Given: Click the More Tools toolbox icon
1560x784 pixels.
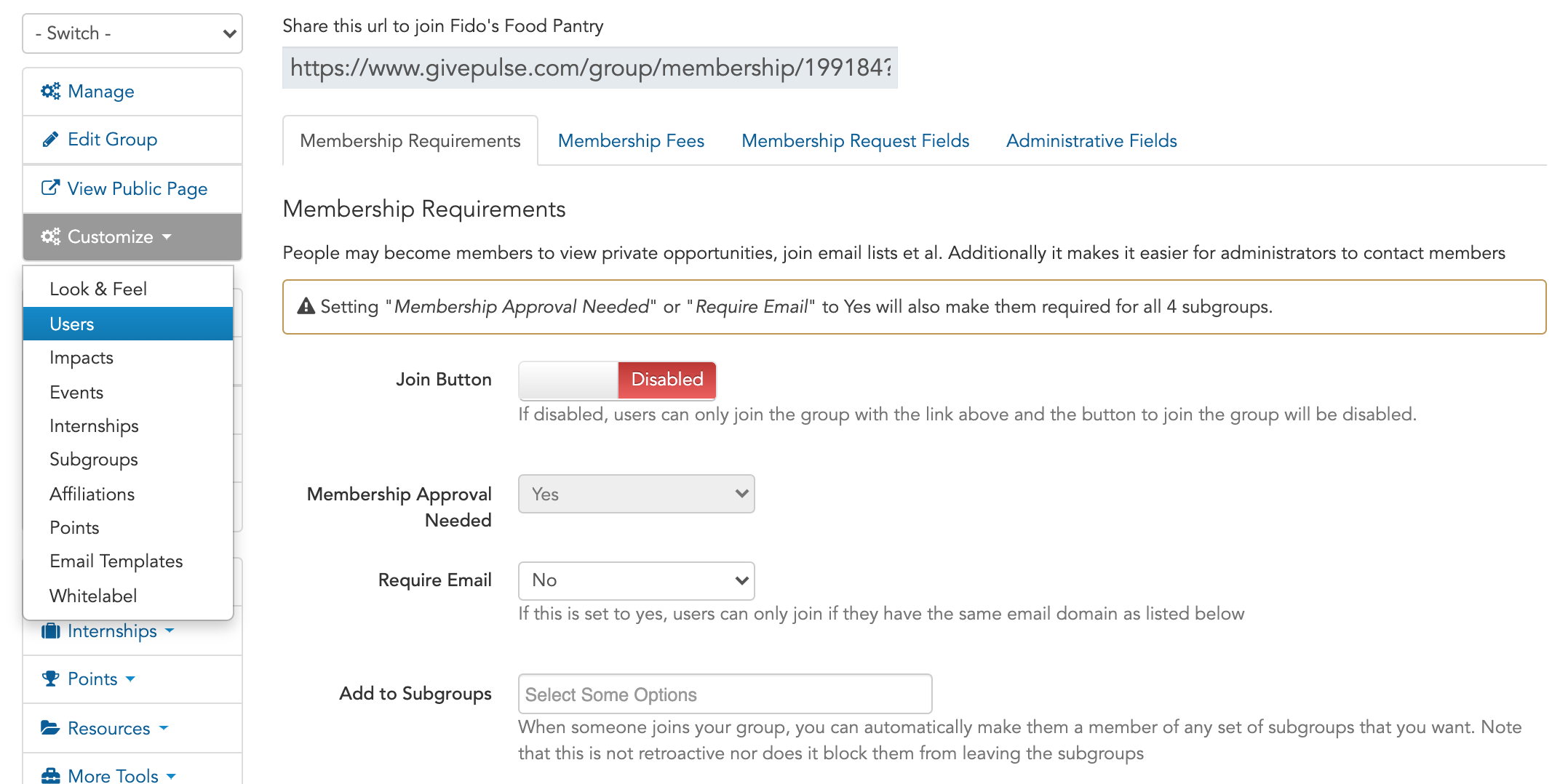Looking at the screenshot, I should point(50,775).
